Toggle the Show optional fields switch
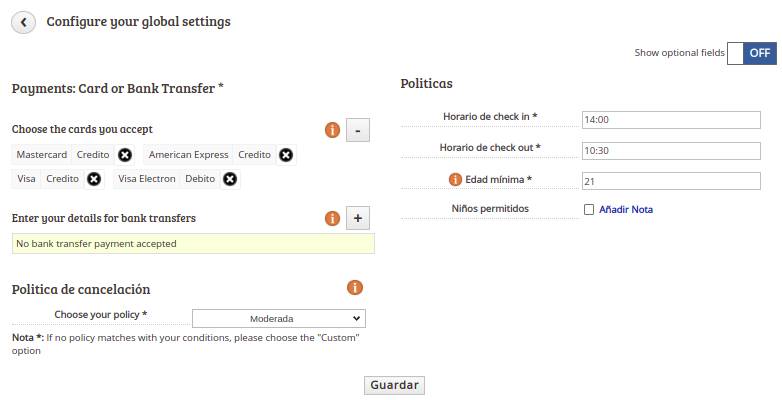Viewport: 782px width, 400px height. 752,53
